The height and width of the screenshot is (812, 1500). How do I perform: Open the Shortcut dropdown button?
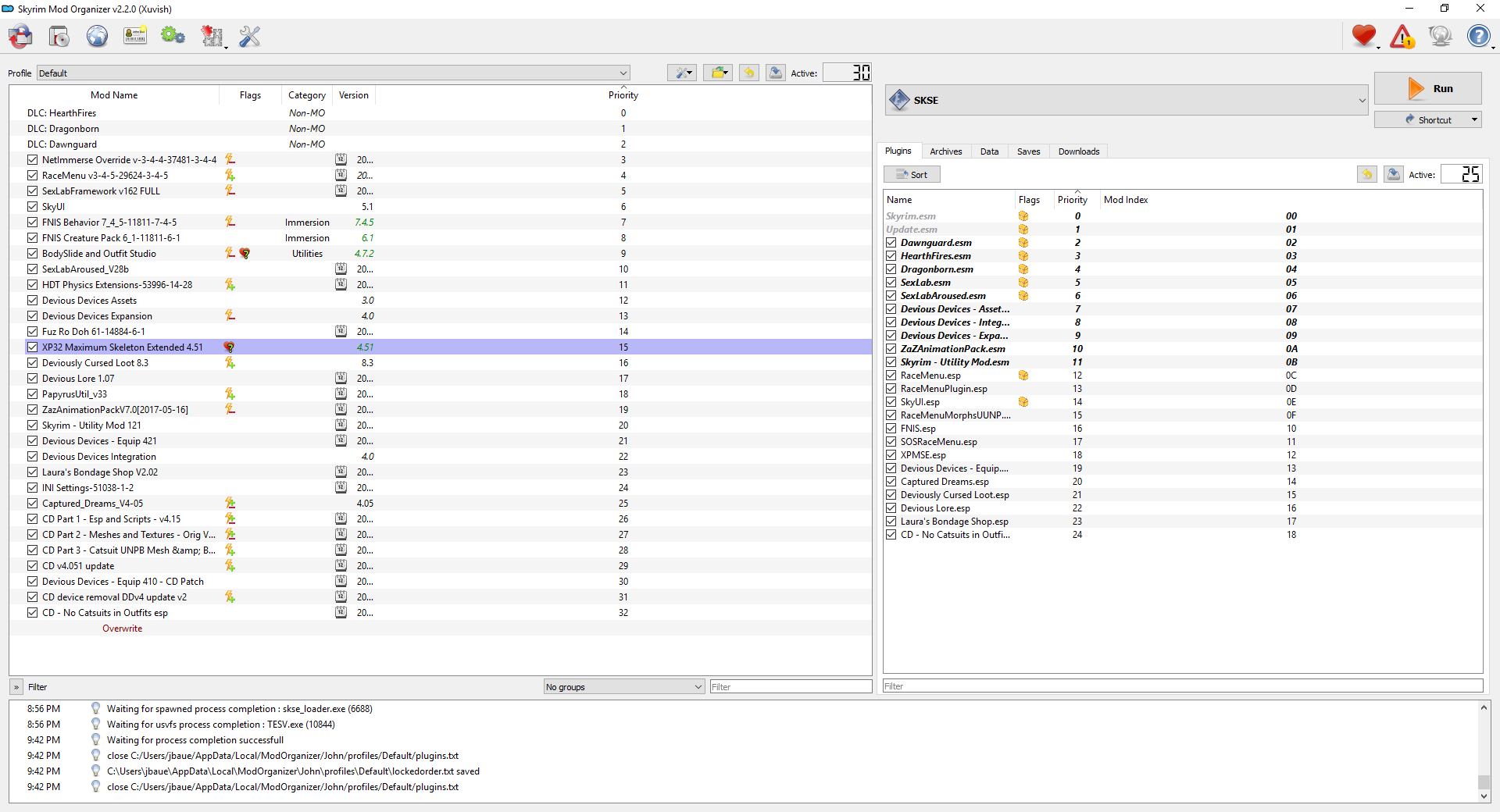1428,119
